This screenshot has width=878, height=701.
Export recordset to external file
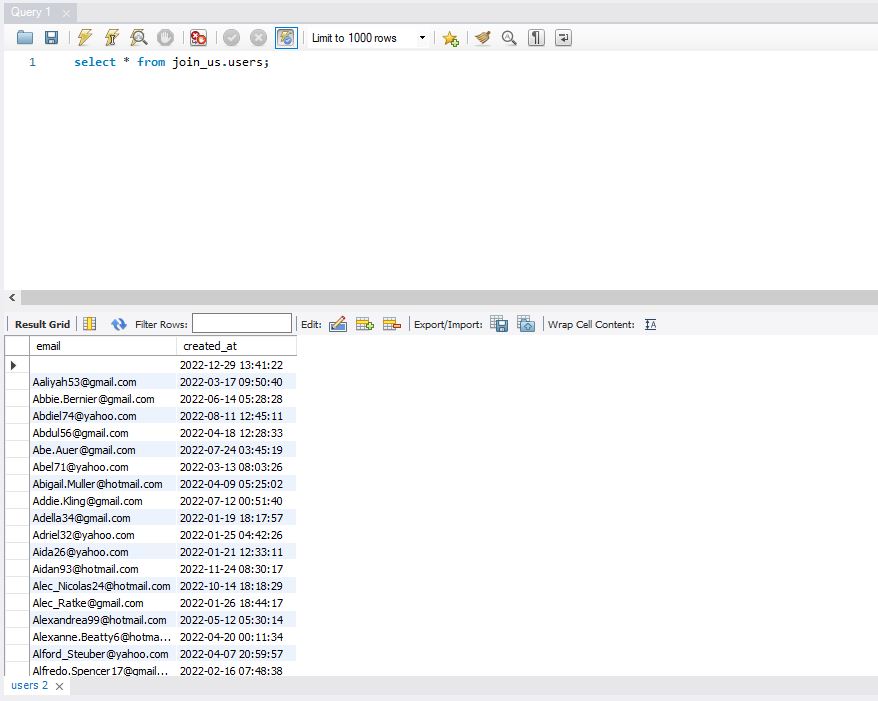tap(499, 324)
